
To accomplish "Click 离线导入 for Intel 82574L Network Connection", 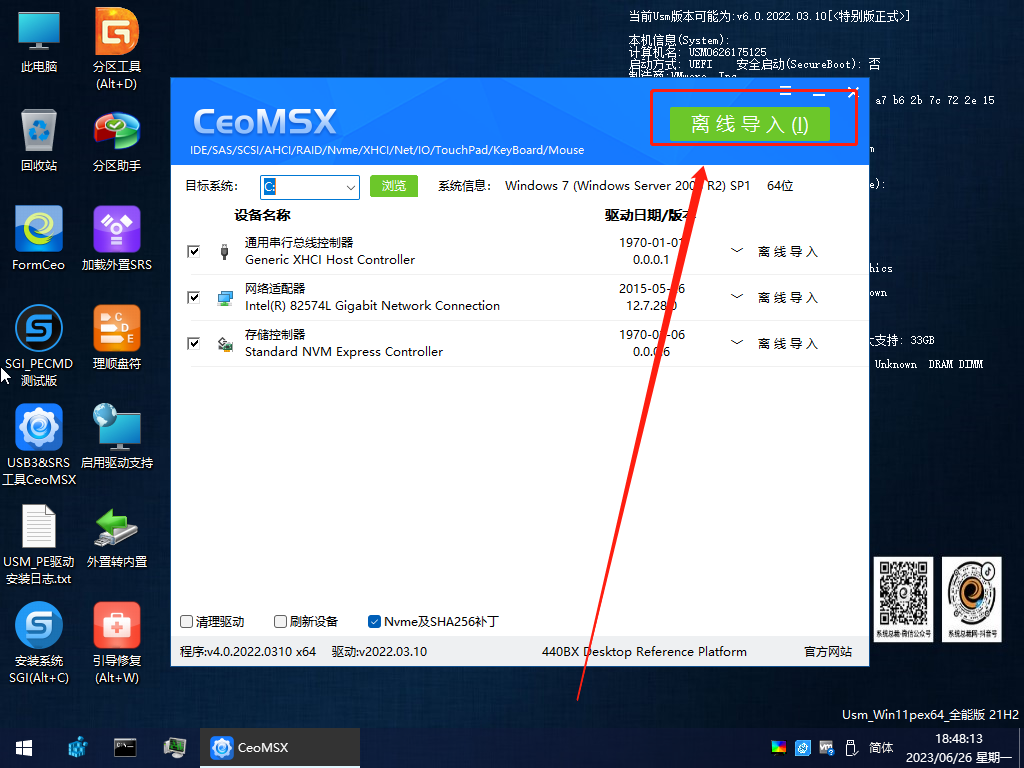I will coord(788,298).
